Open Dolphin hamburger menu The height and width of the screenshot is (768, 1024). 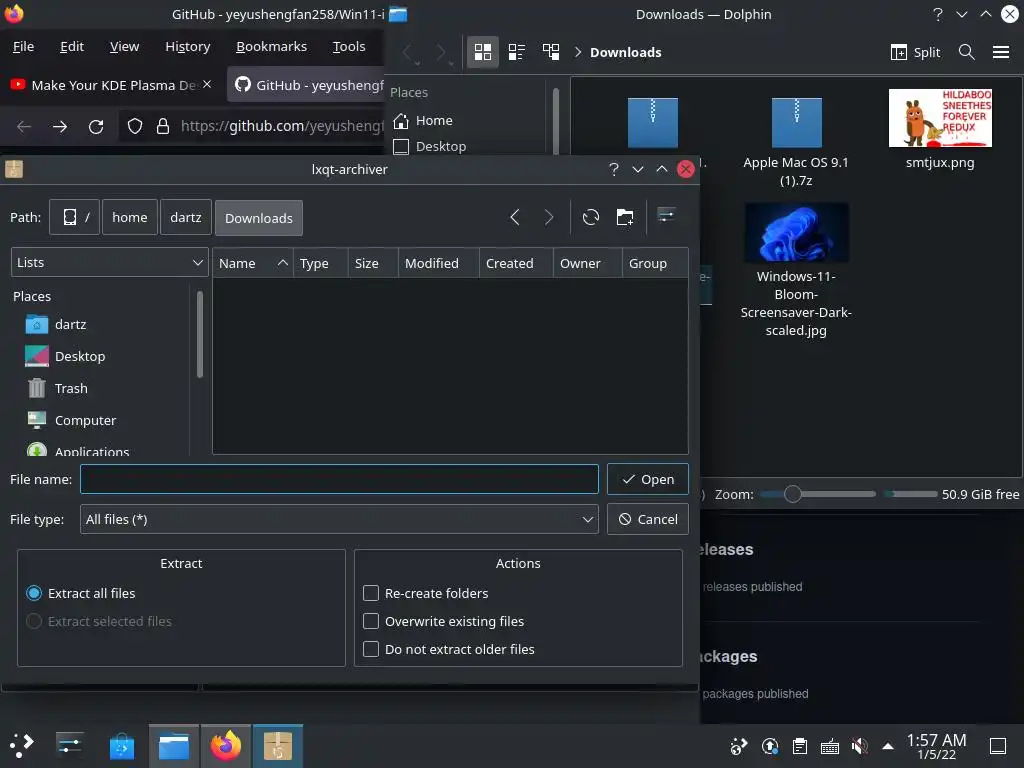pos(1001,52)
